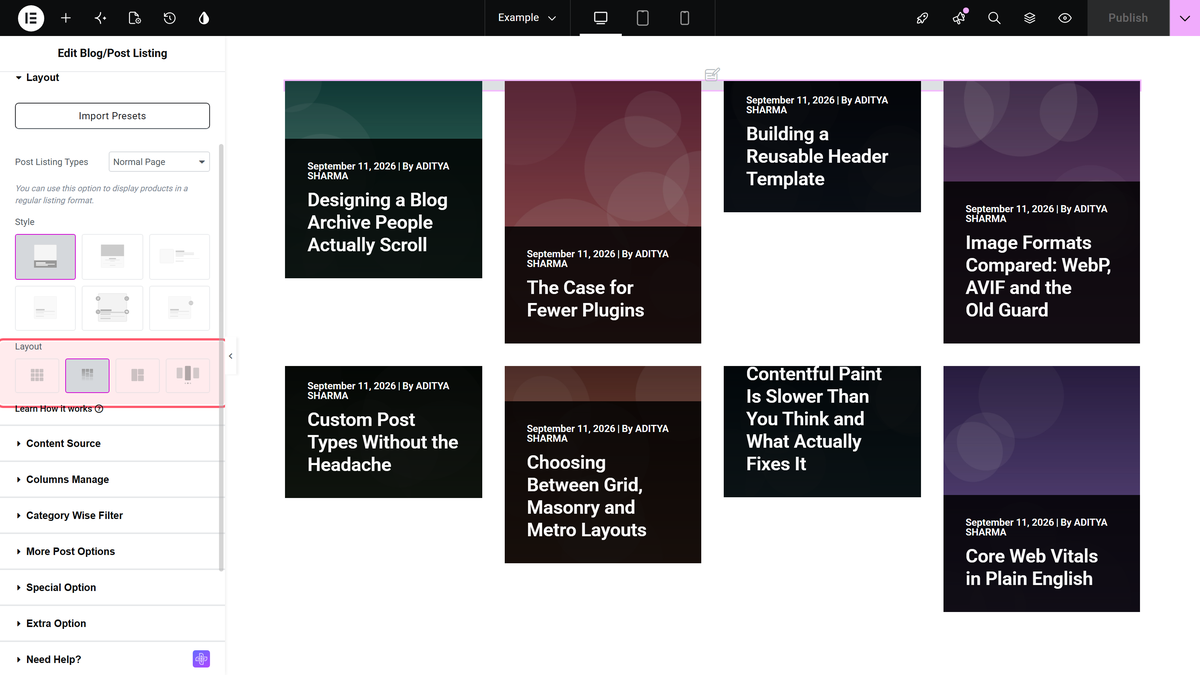The image size is (1200, 675).
Task: Open the AI sparkle tool in top bar
Action: (100, 18)
